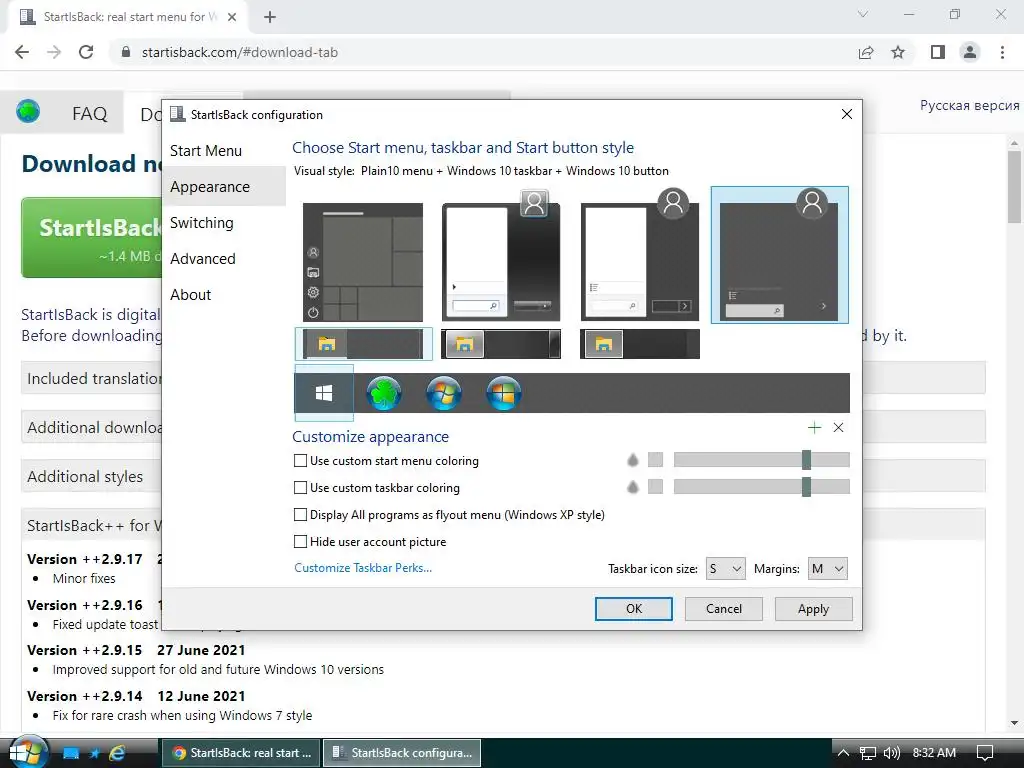1024x768 pixels.
Task: Close the StartIsBack browser tab
Action: tap(232, 17)
